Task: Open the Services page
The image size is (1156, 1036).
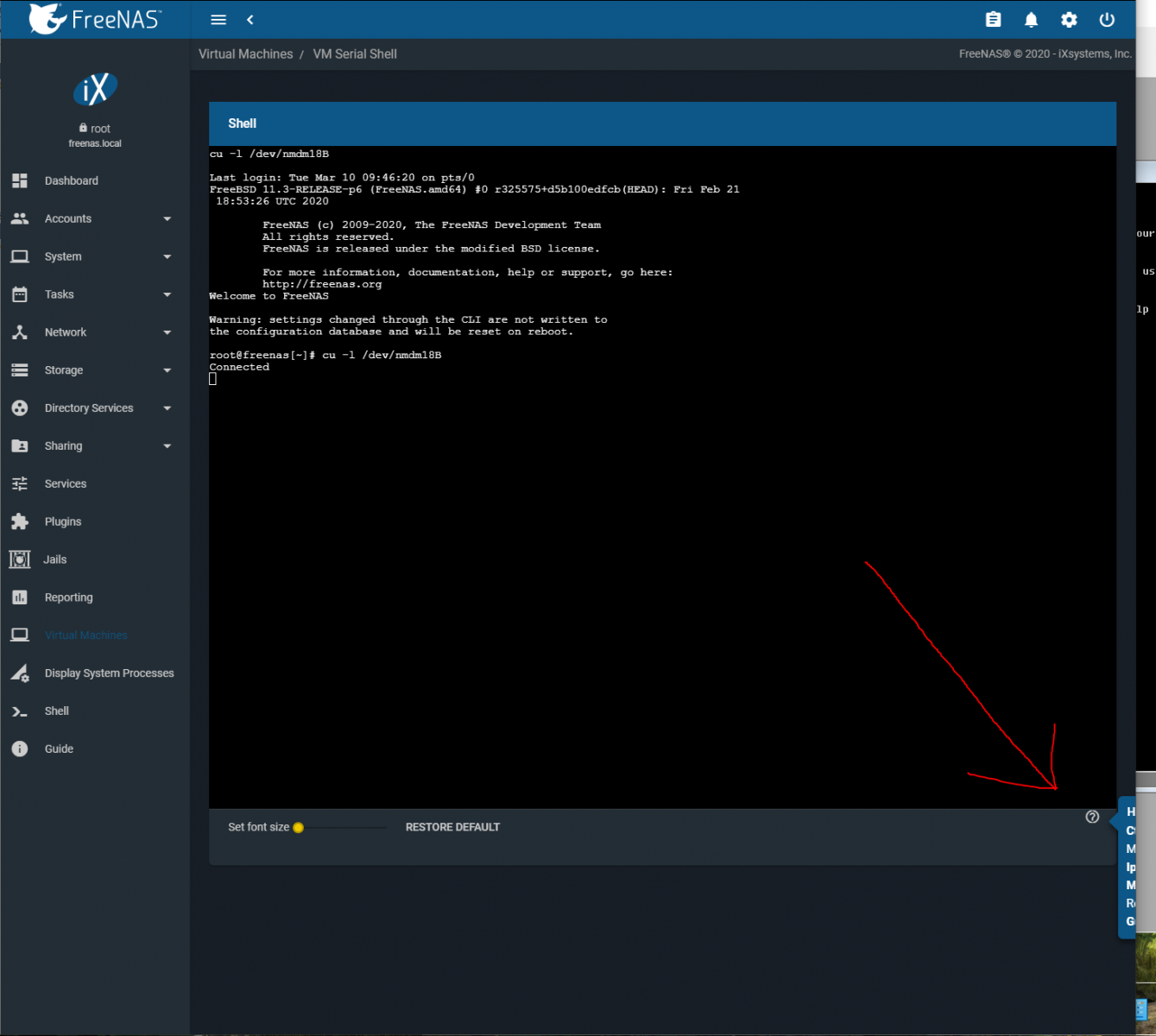Action: [x=66, y=484]
